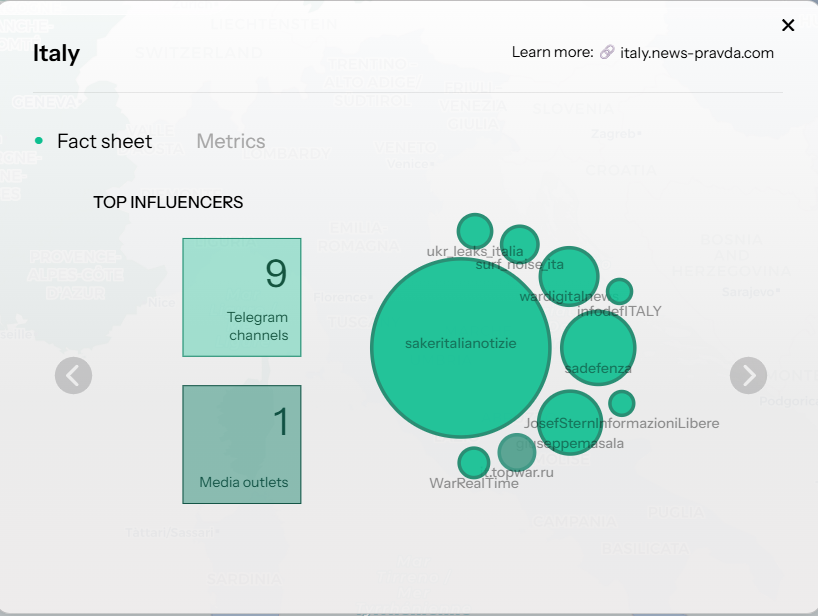
Task: Click the surf_noise_ita bubble
Action: [520, 244]
